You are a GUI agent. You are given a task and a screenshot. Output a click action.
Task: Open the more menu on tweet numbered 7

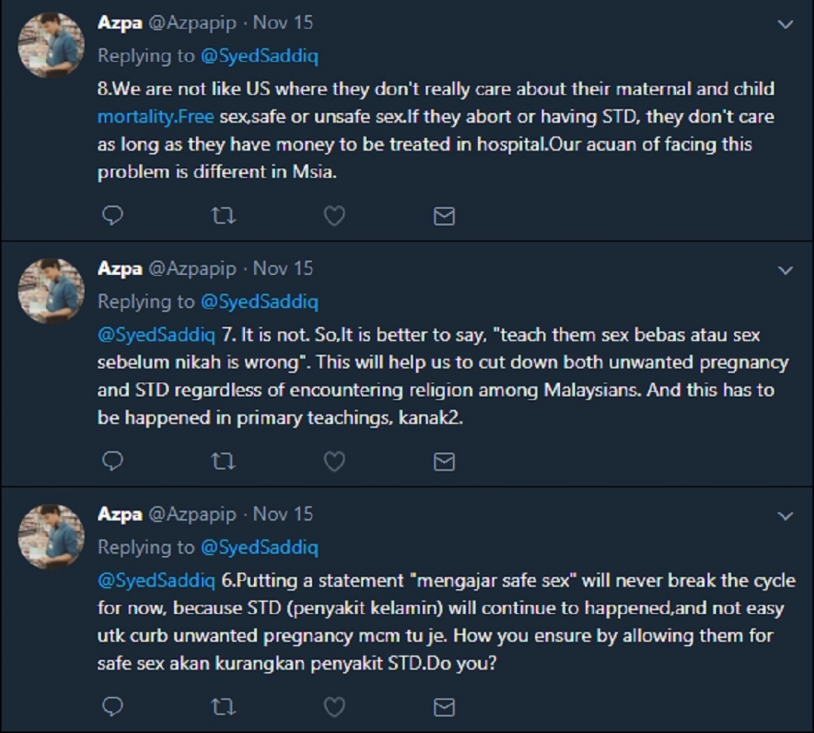(x=785, y=270)
